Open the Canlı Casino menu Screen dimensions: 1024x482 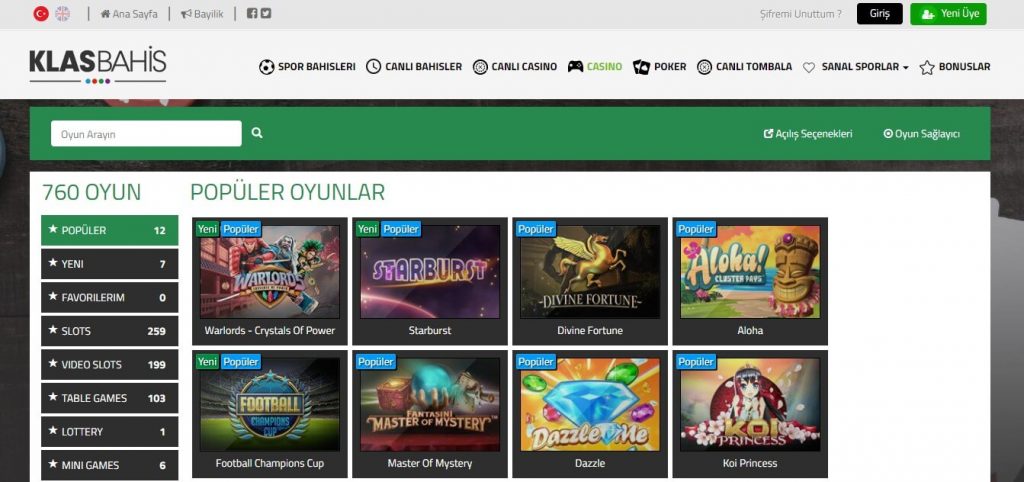(524, 67)
